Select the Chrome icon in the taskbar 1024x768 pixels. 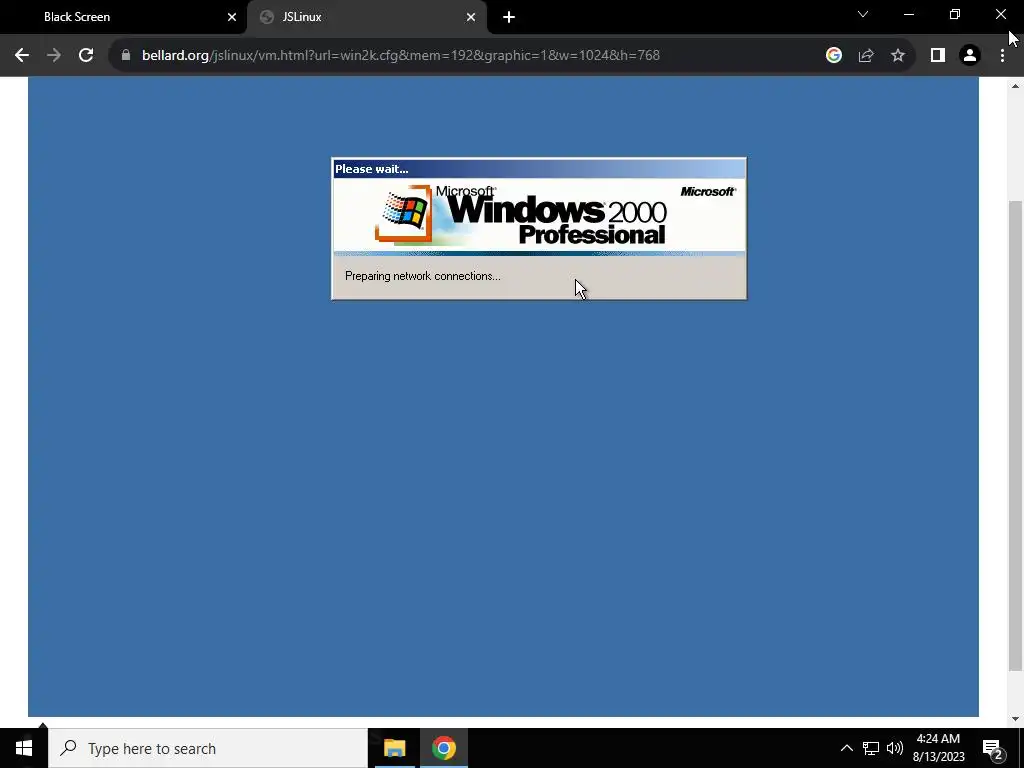click(x=443, y=748)
